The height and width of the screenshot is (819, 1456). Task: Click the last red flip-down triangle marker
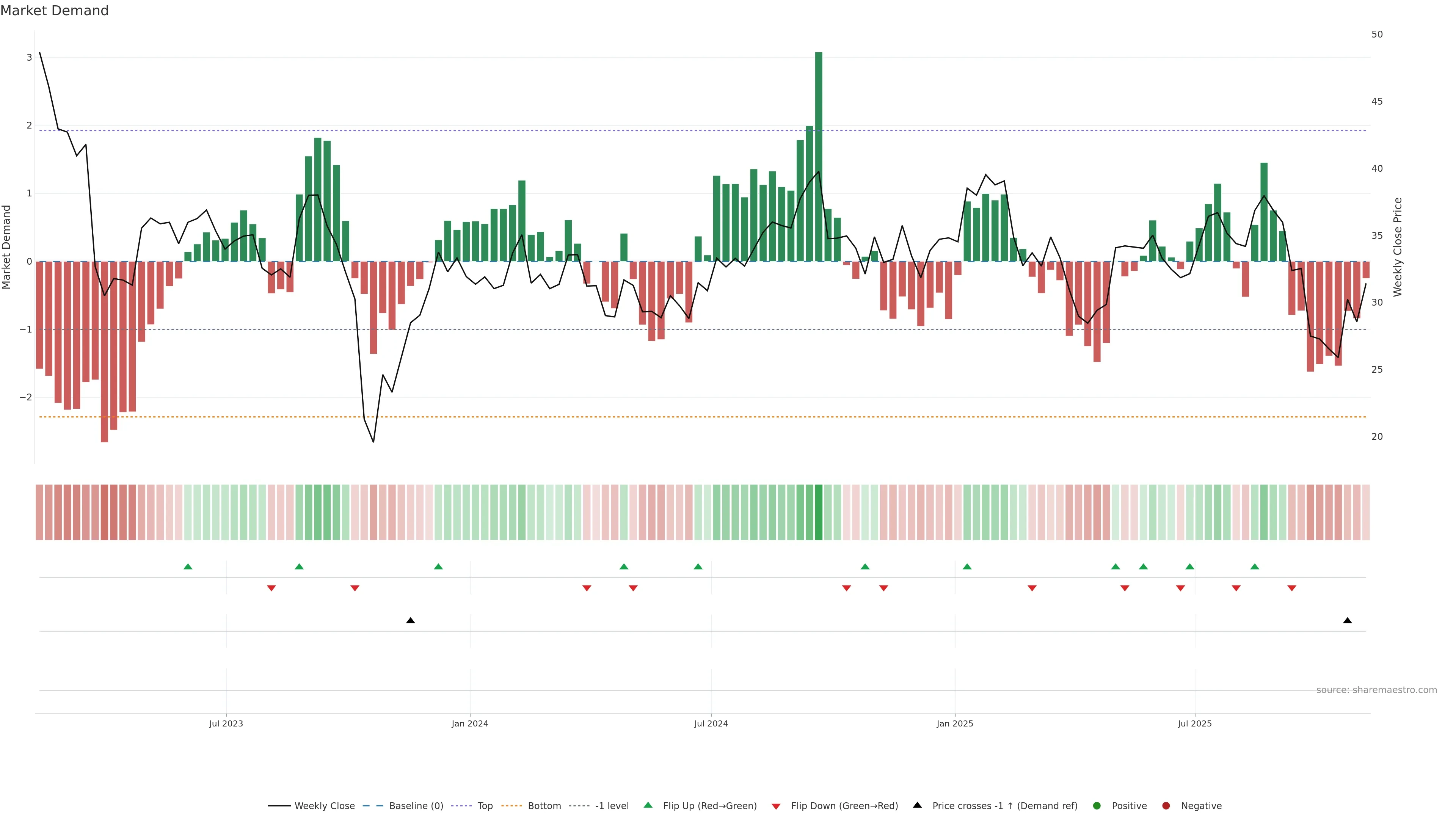click(1291, 588)
